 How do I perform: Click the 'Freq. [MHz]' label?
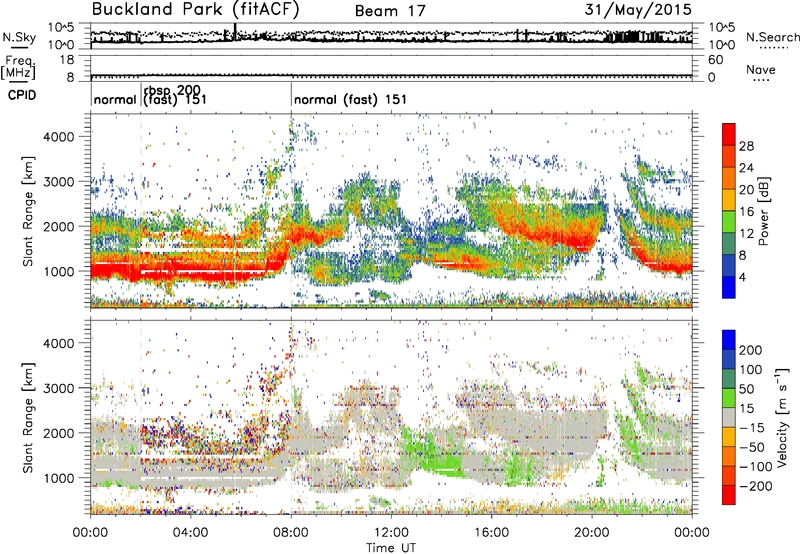click(x=18, y=67)
